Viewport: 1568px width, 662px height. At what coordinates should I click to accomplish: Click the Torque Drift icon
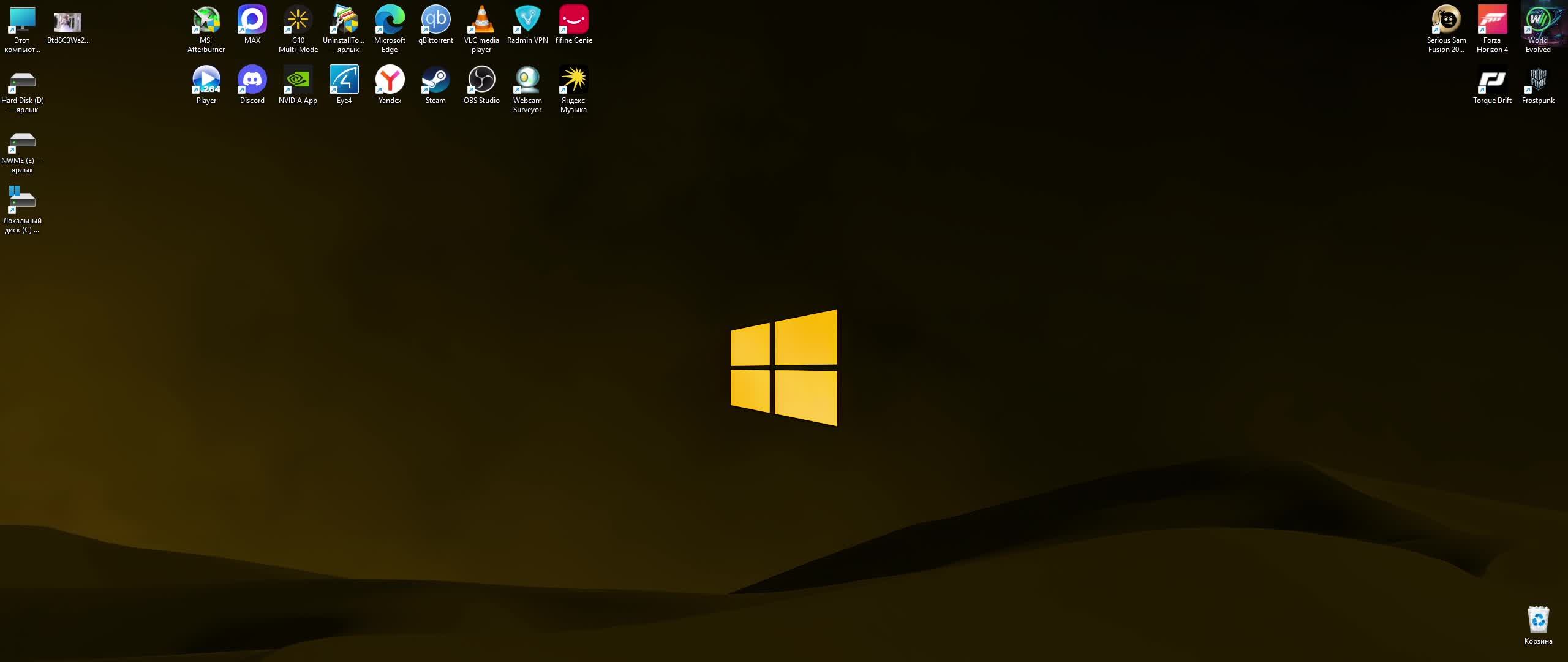(1492, 80)
